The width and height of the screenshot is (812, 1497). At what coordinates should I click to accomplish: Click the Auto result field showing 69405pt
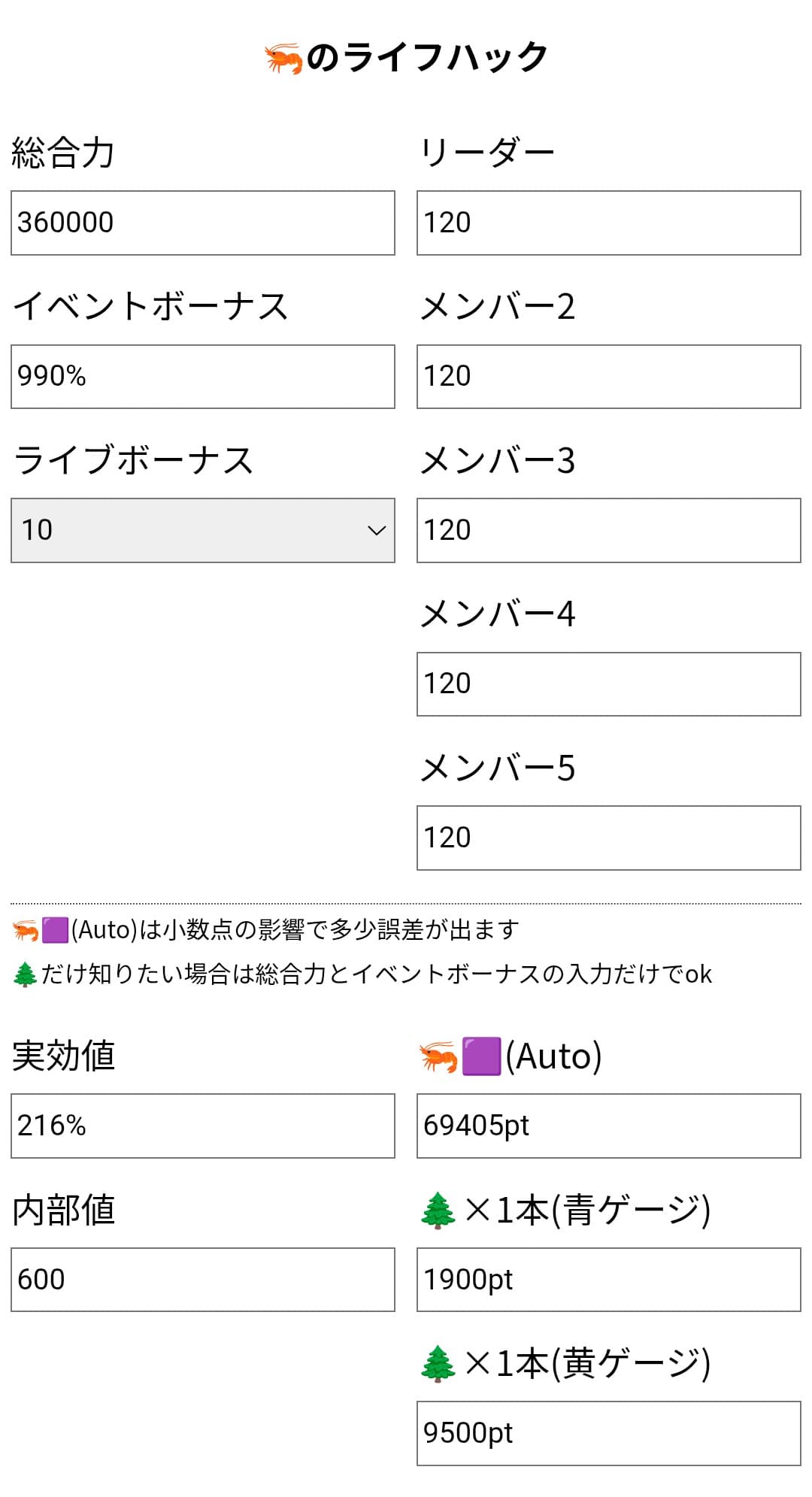click(x=609, y=1126)
